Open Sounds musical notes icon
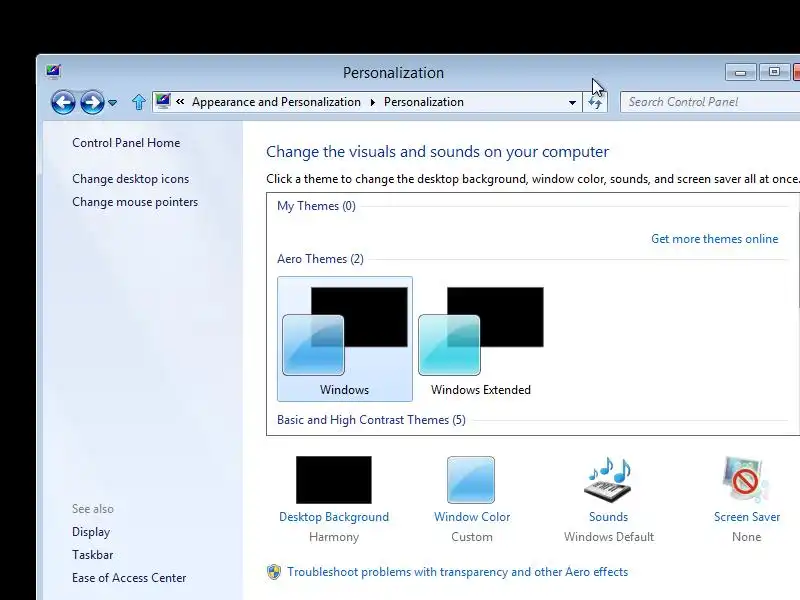The image size is (800, 600). pos(608,480)
